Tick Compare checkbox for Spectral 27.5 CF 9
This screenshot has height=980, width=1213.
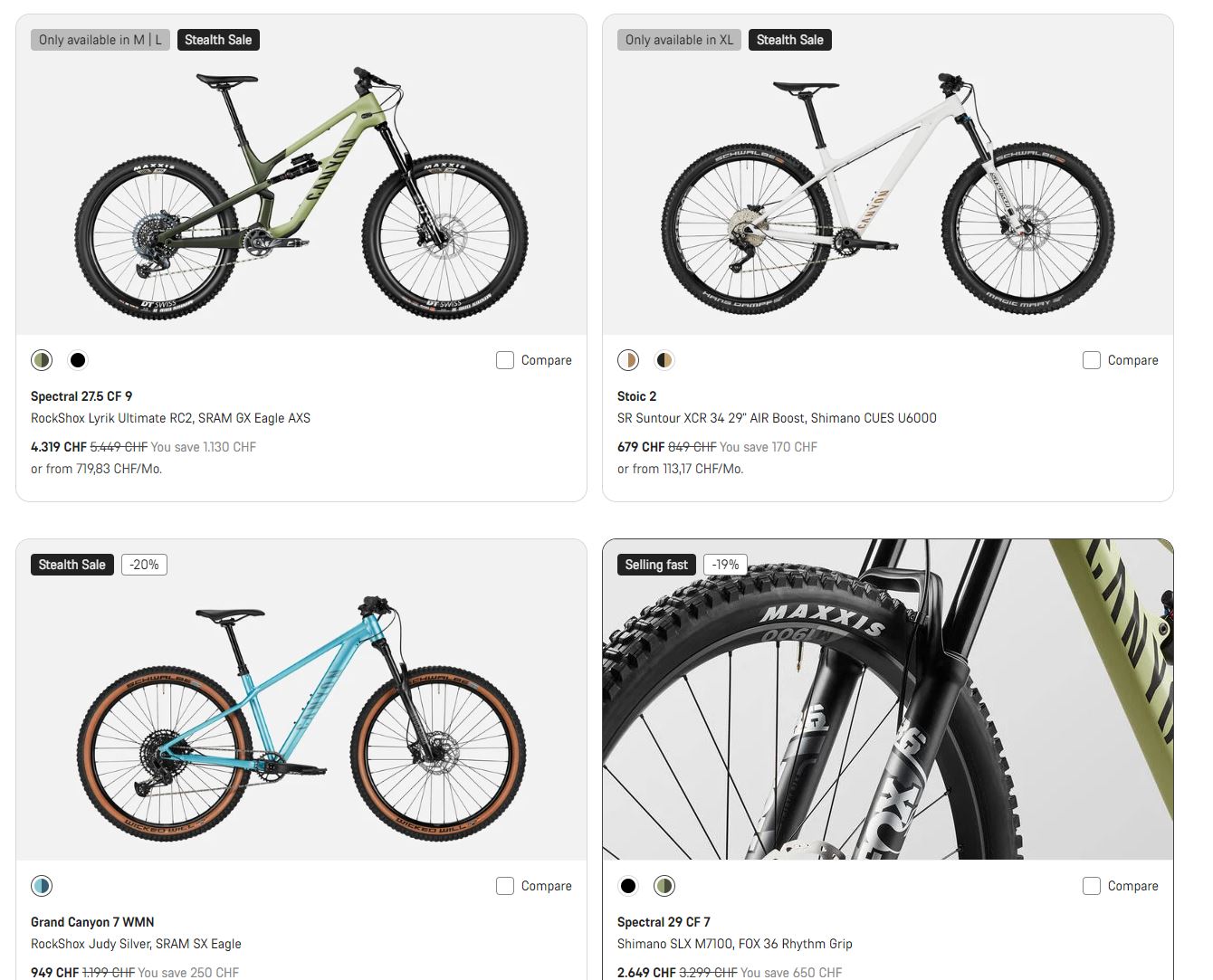tap(505, 360)
